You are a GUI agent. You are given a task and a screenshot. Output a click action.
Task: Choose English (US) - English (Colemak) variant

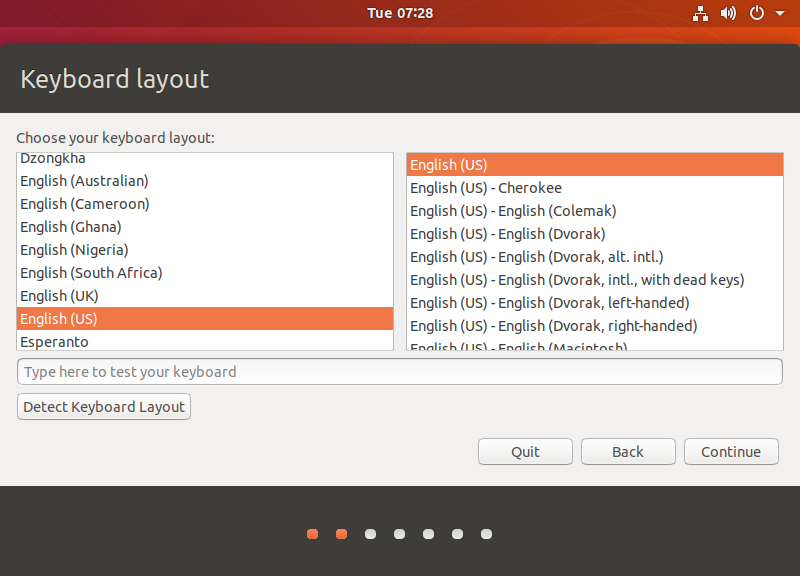click(595, 211)
